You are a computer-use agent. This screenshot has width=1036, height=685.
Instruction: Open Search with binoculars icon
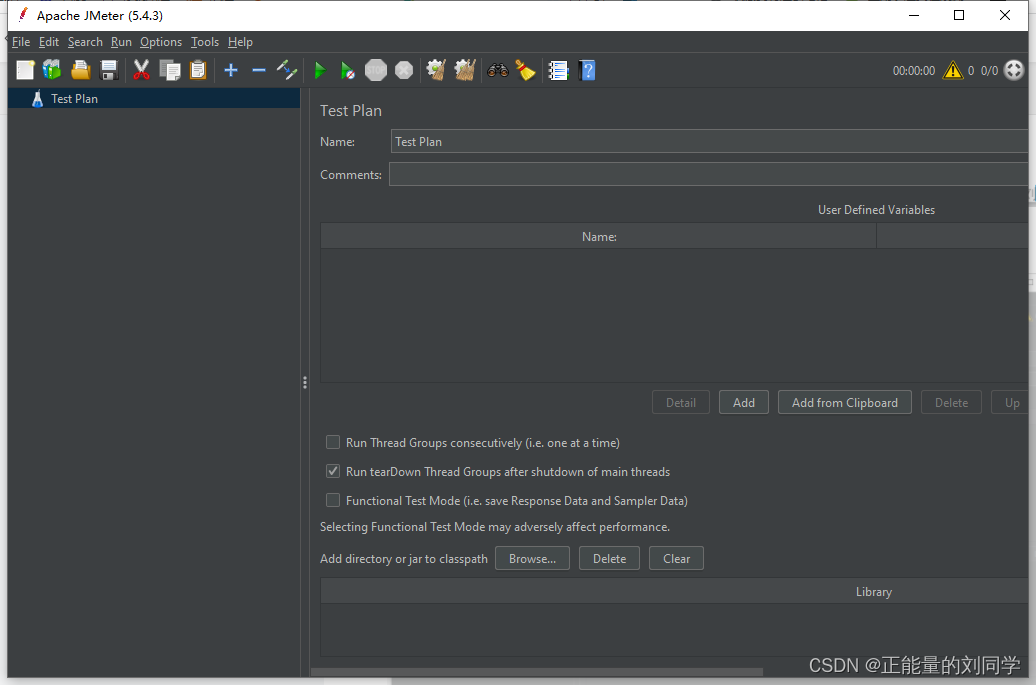click(498, 70)
